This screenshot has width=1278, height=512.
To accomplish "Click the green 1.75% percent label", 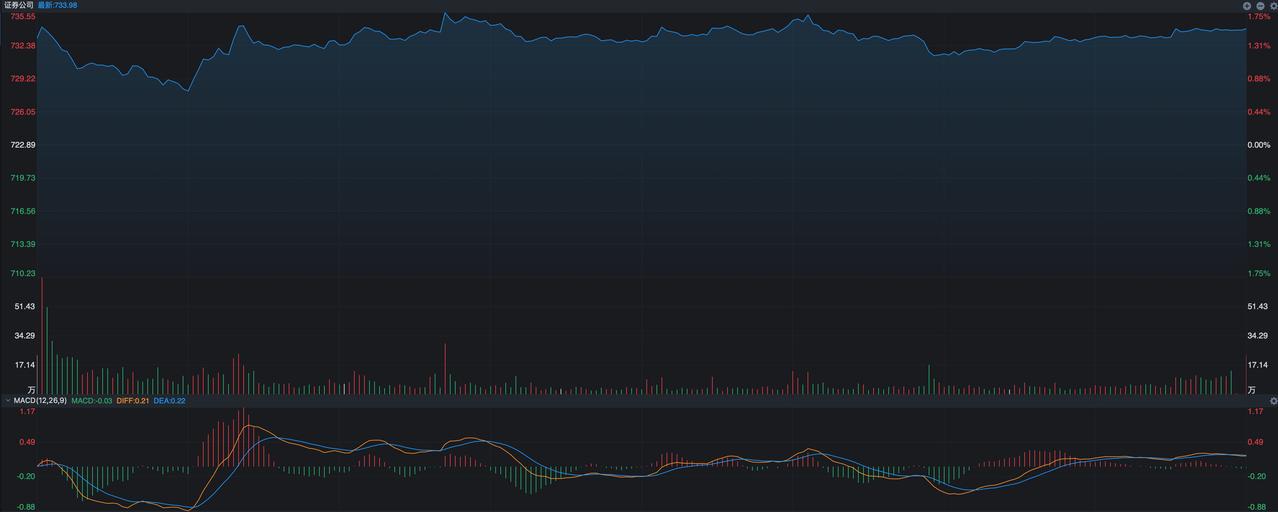I will [x=1258, y=273].
